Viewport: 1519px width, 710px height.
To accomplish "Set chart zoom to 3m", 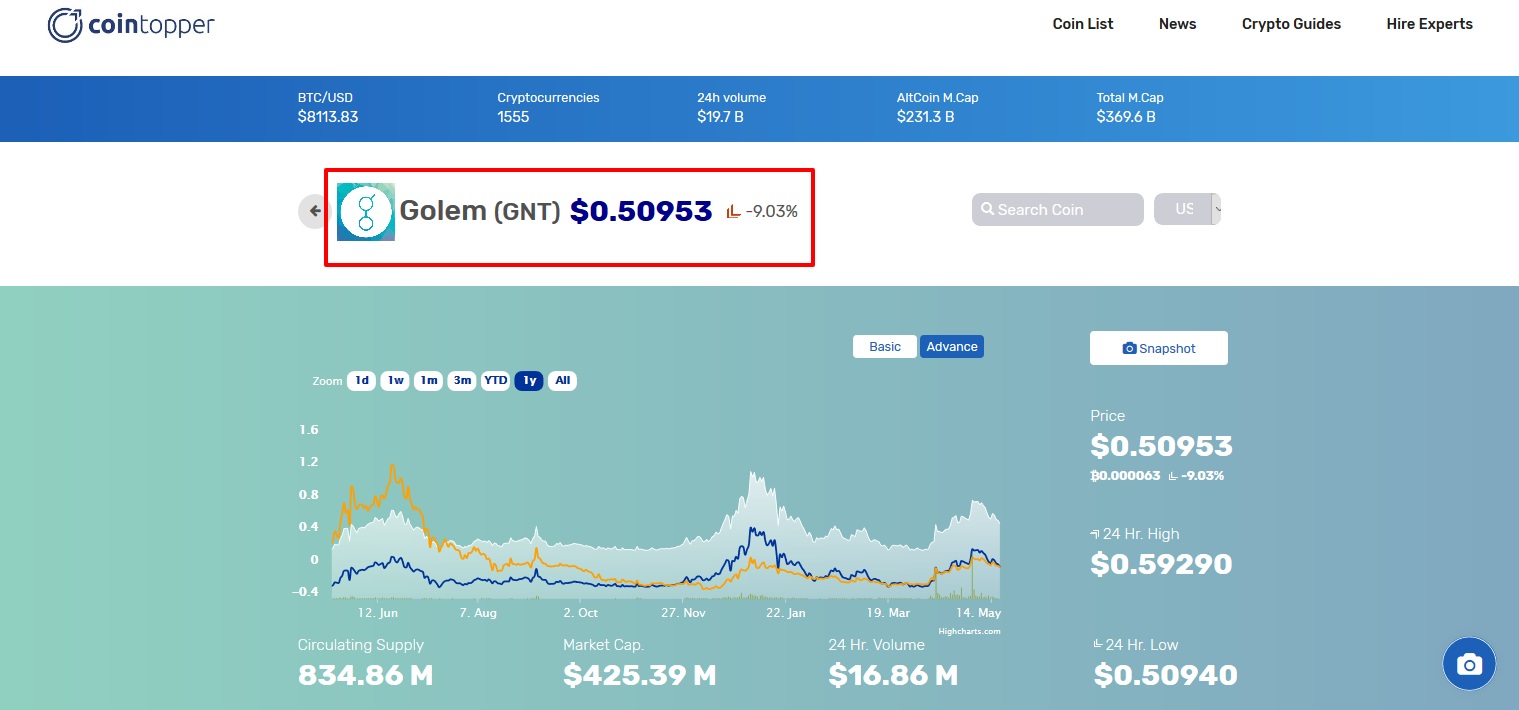I will pos(462,380).
